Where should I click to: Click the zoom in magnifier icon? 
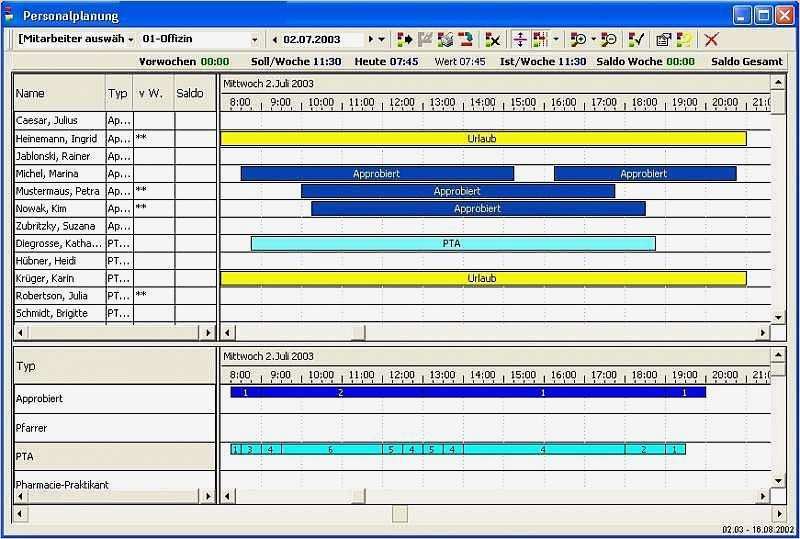coord(577,40)
